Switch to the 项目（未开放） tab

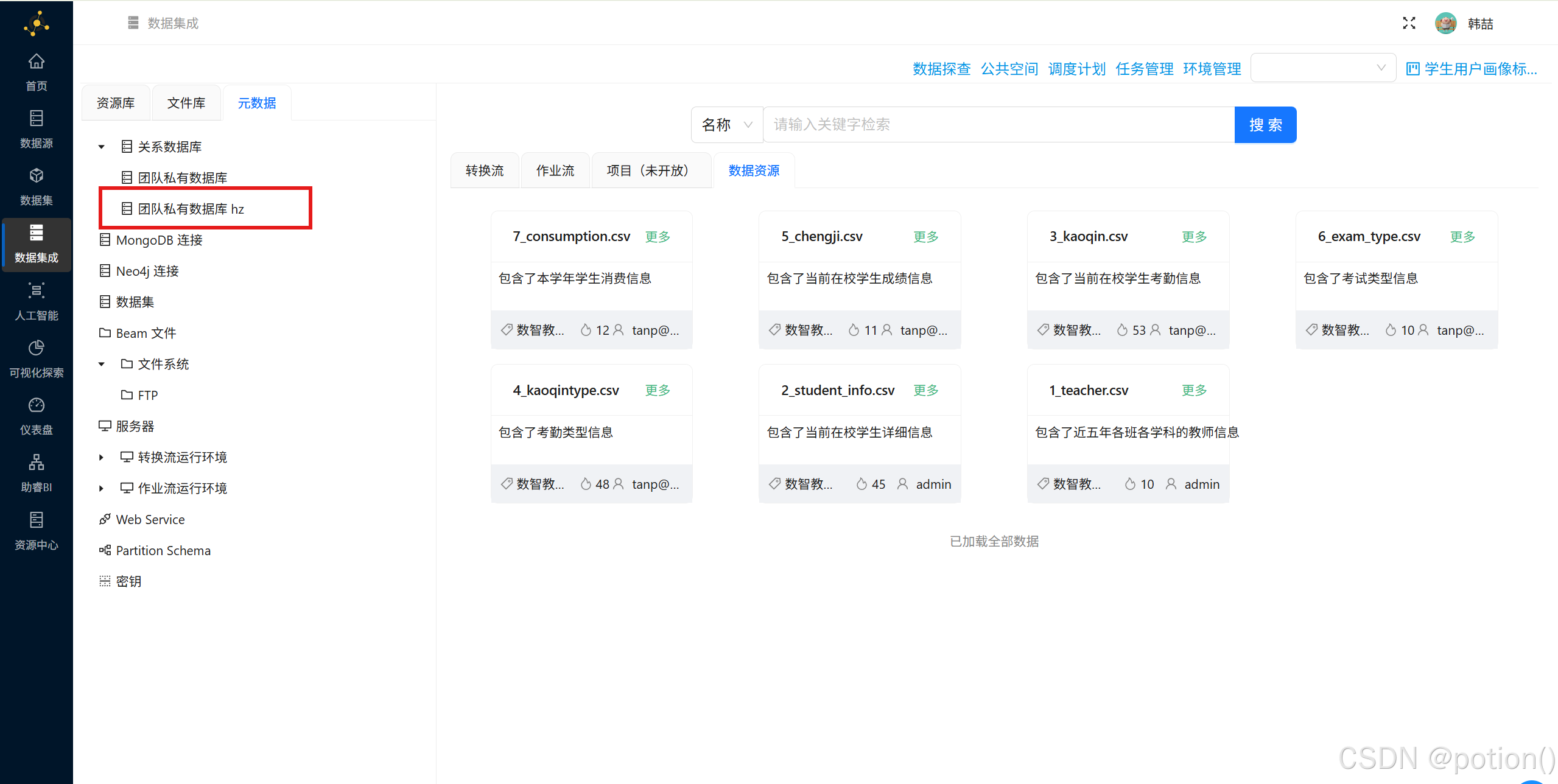651,170
